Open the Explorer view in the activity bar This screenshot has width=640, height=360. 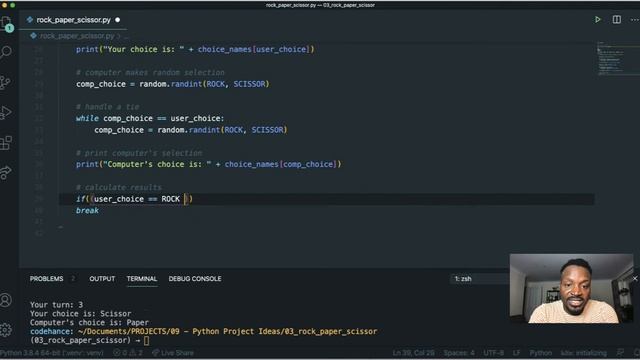point(6,24)
